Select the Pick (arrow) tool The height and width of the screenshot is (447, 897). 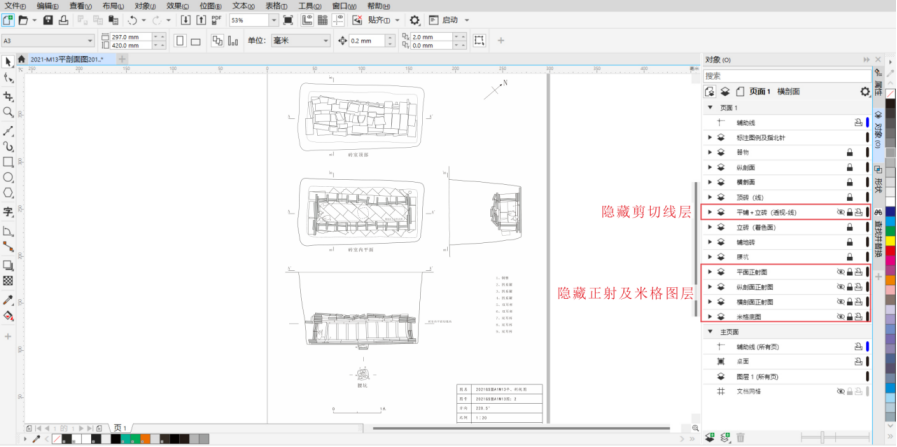[x=8, y=62]
